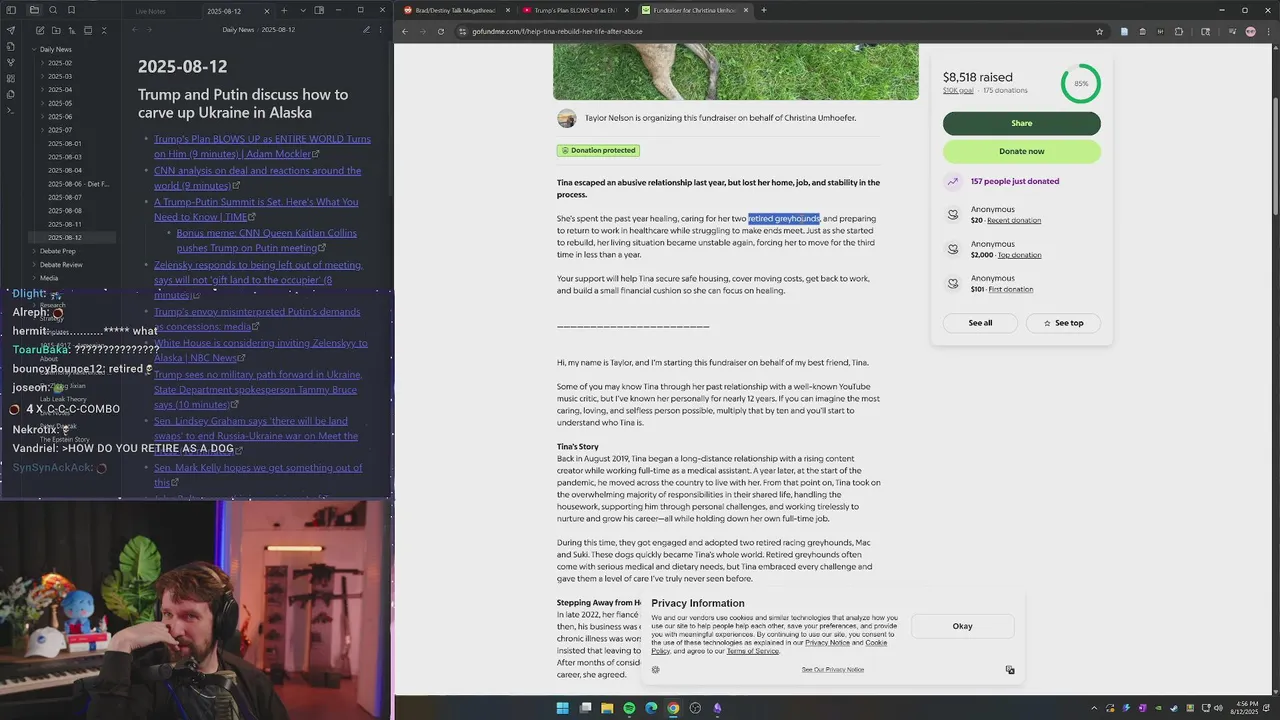Open 2025-08-06 Diet note in file tree
Image resolution: width=1280 pixels, height=720 pixels.
pyautogui.click(x=78, y=184)
